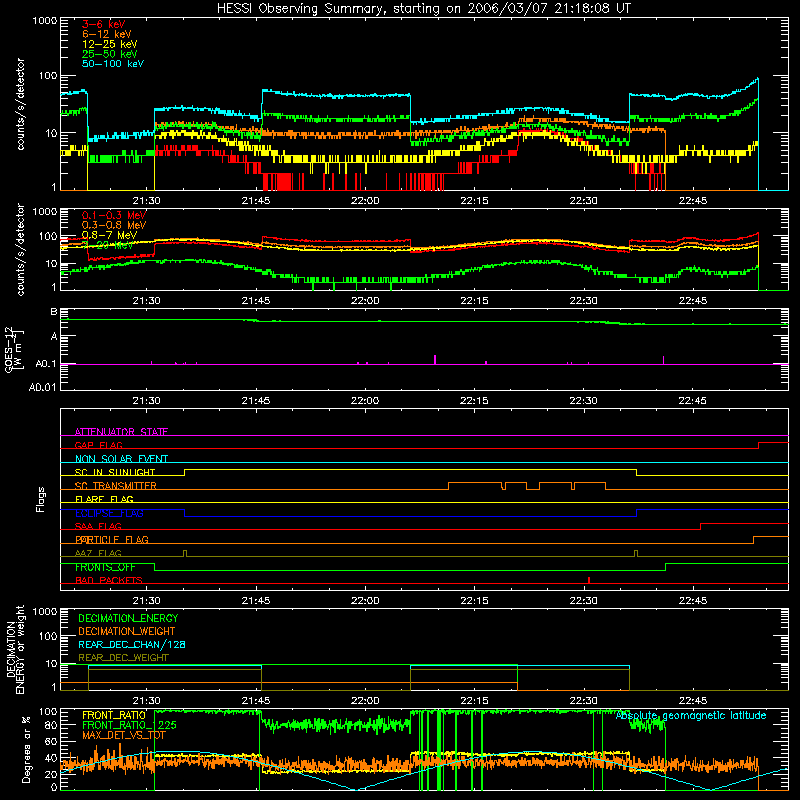
Task: Select the PARTICLE_FLAG label
Action: click(112, 540)
